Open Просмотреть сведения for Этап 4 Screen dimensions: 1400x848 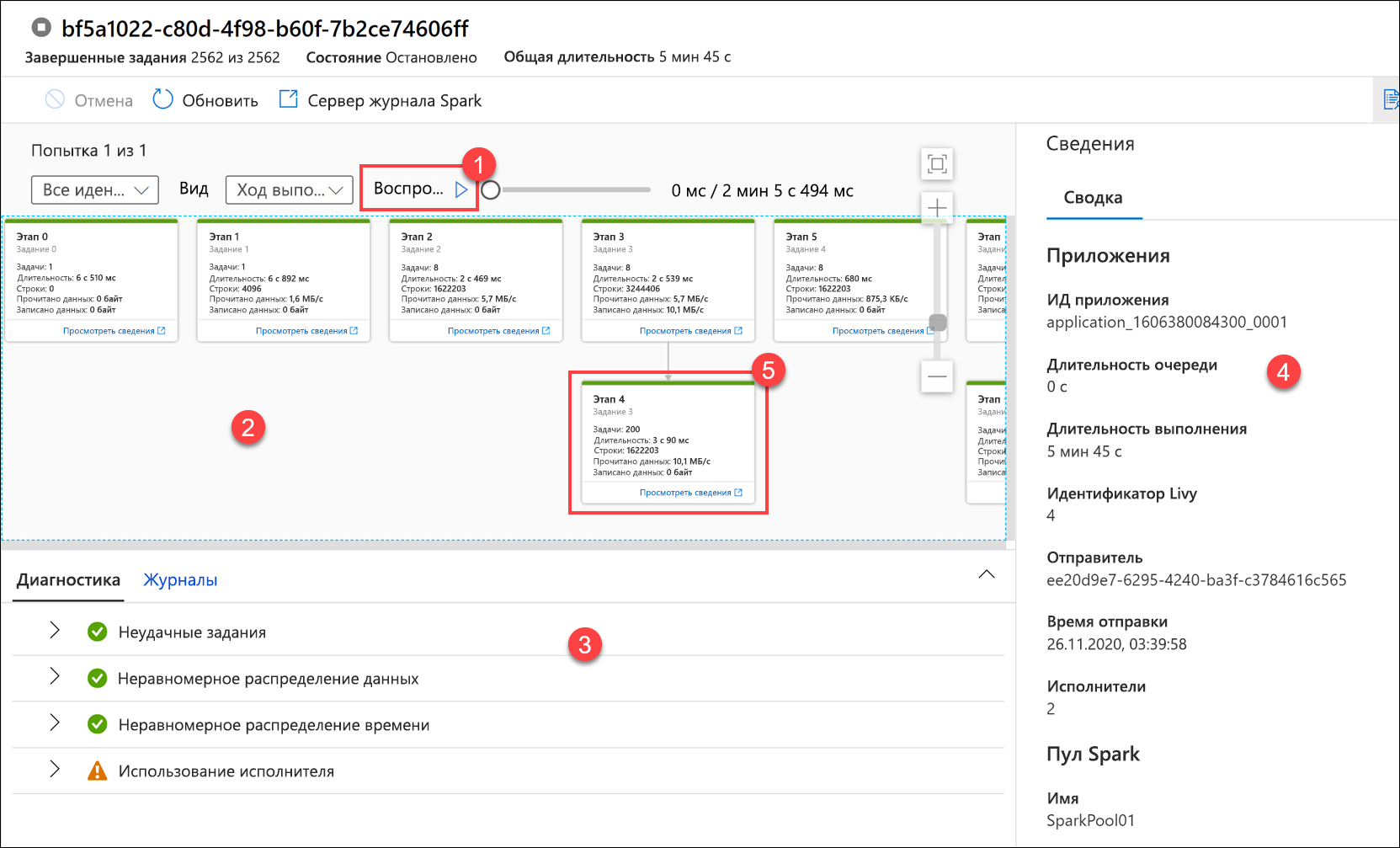pyautogui.click(x=690, y=493)
